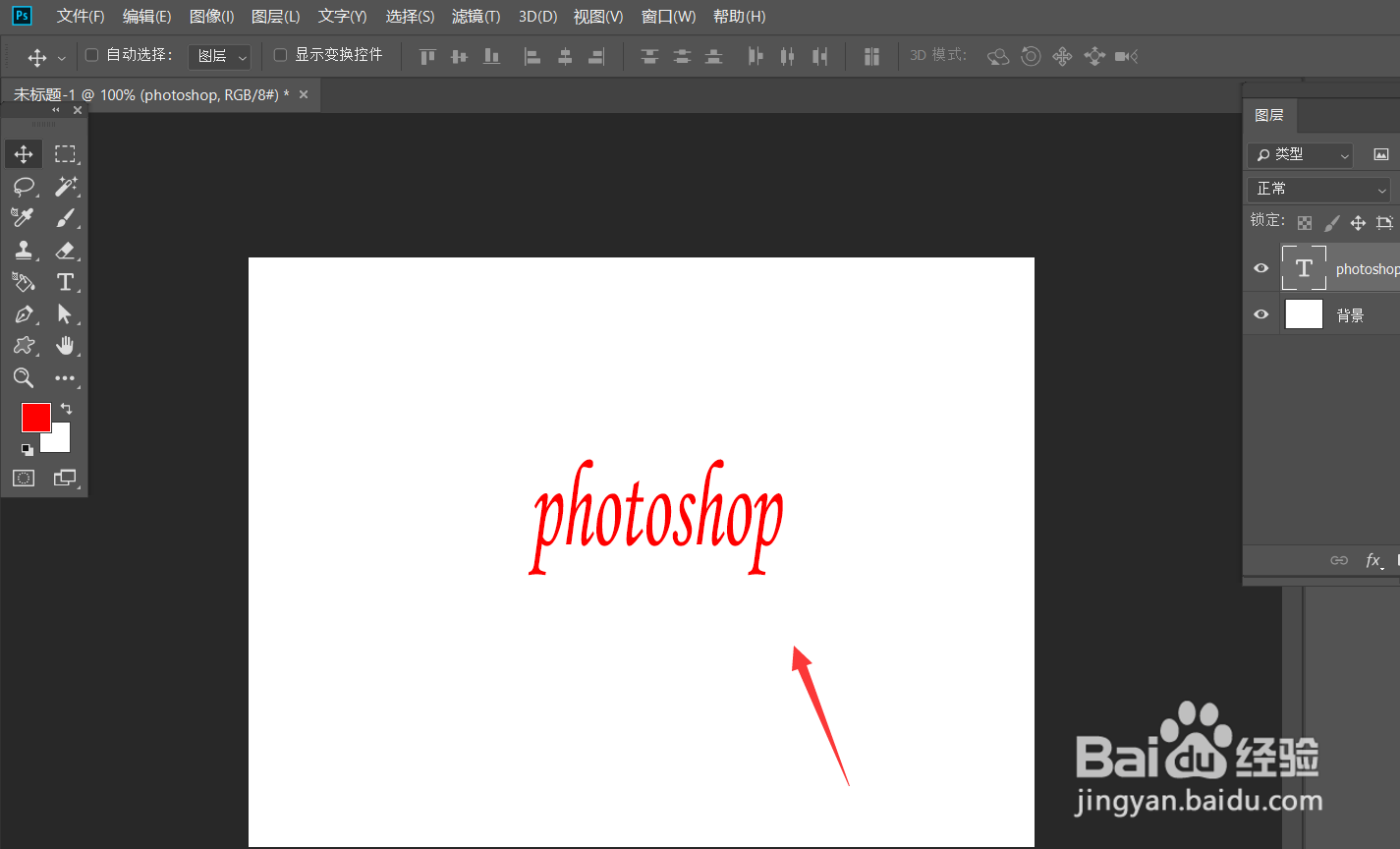Choose the Paint Bucket tool
The height and width of the screenshot is (849, 1400).
[x=24, y=282]
